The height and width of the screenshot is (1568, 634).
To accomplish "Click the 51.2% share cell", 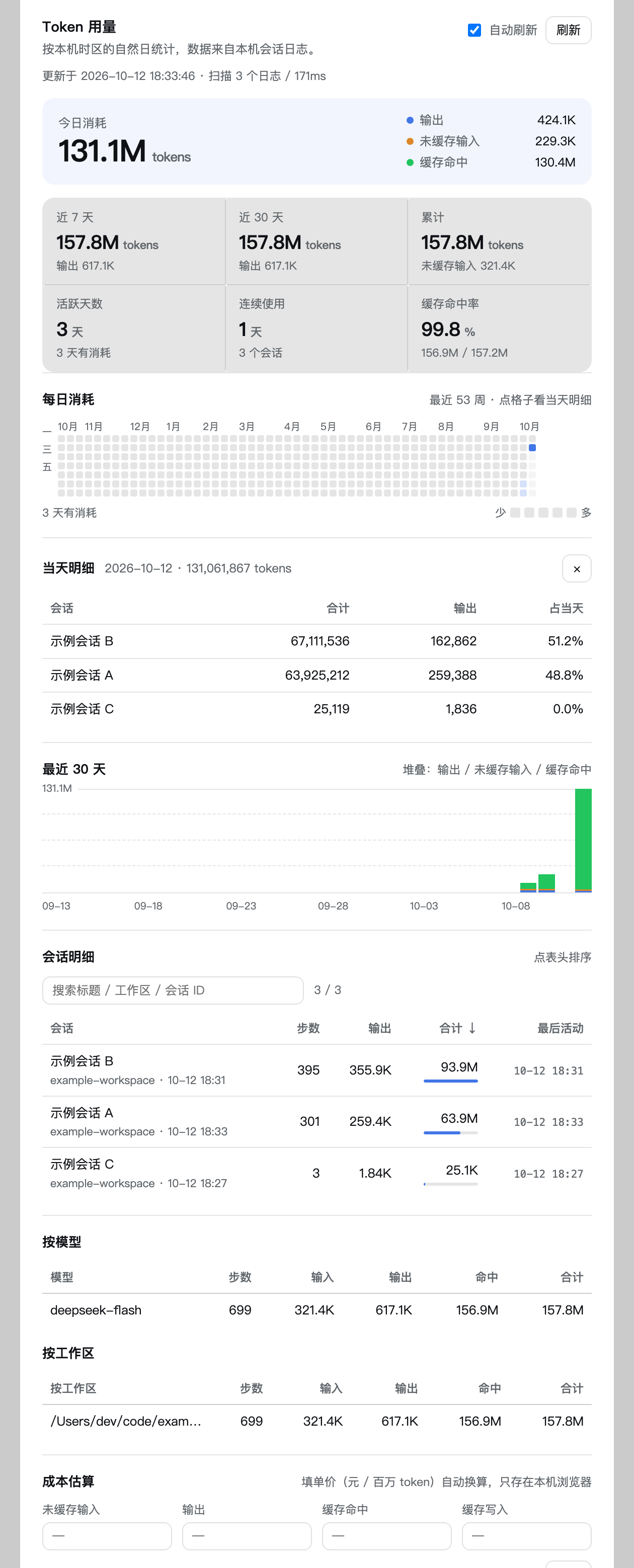I will tap(565, 641).
